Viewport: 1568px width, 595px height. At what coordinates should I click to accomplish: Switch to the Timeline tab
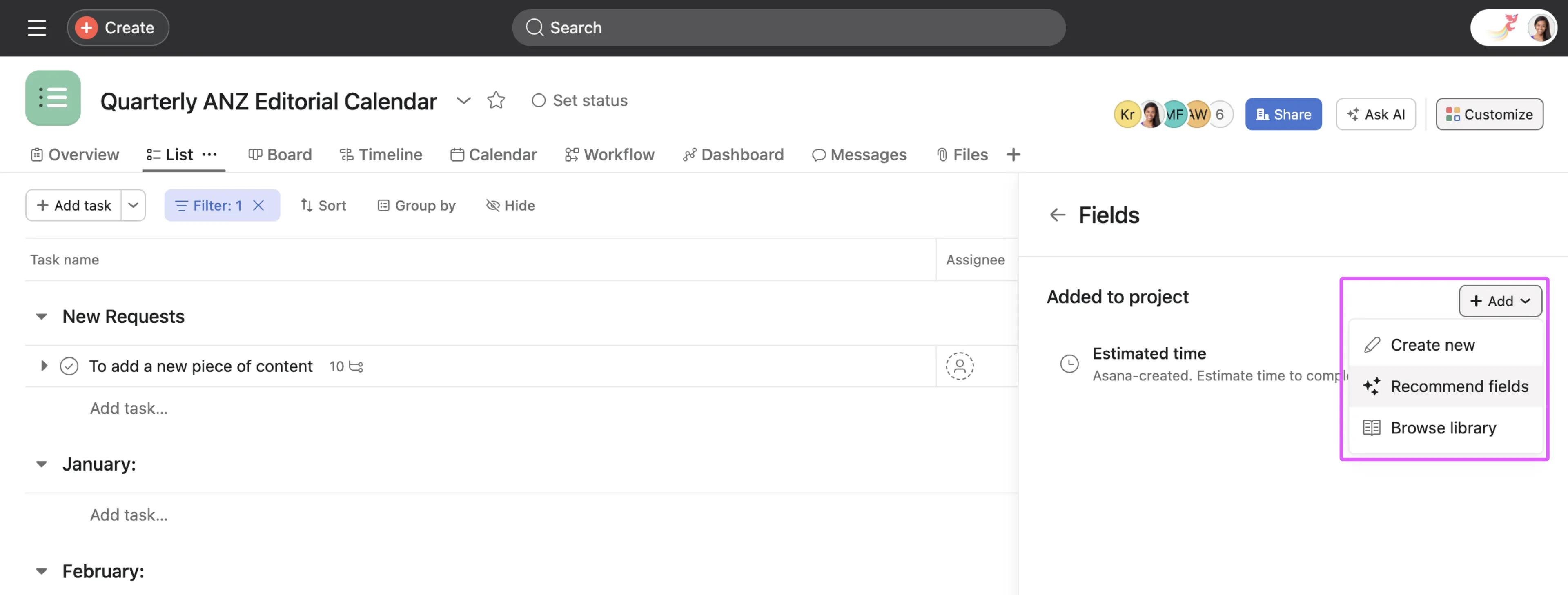pyautogui.click(x=381, y=155)
